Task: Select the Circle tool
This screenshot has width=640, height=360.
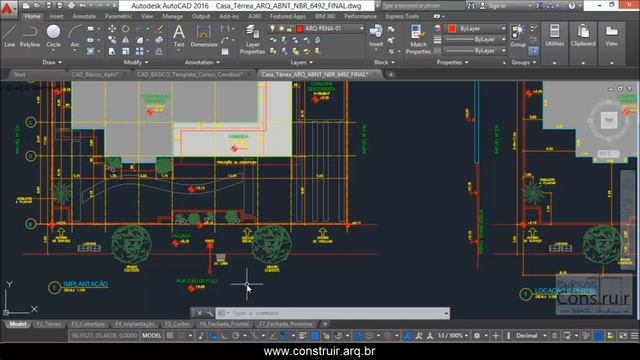Action: tap(53, 36)
